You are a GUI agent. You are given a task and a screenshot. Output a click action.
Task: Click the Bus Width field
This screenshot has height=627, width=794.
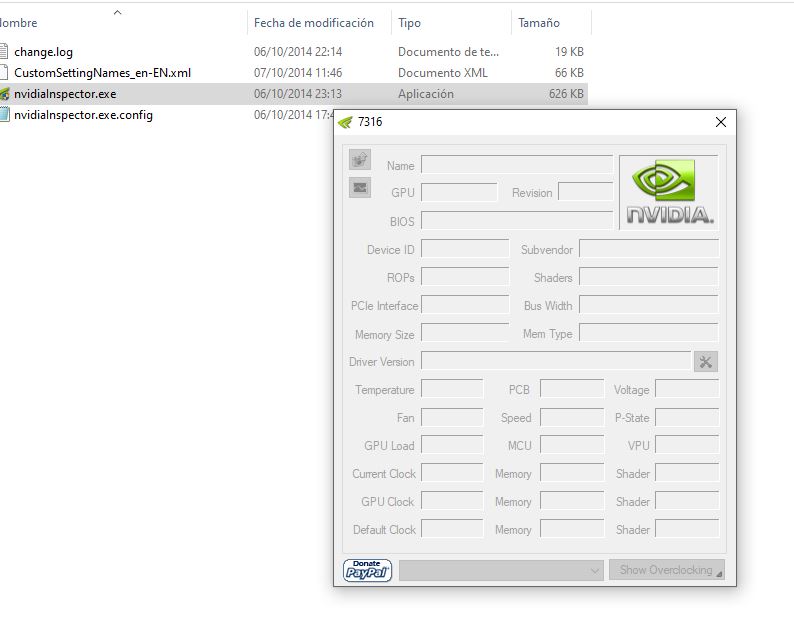pos(649,305)
